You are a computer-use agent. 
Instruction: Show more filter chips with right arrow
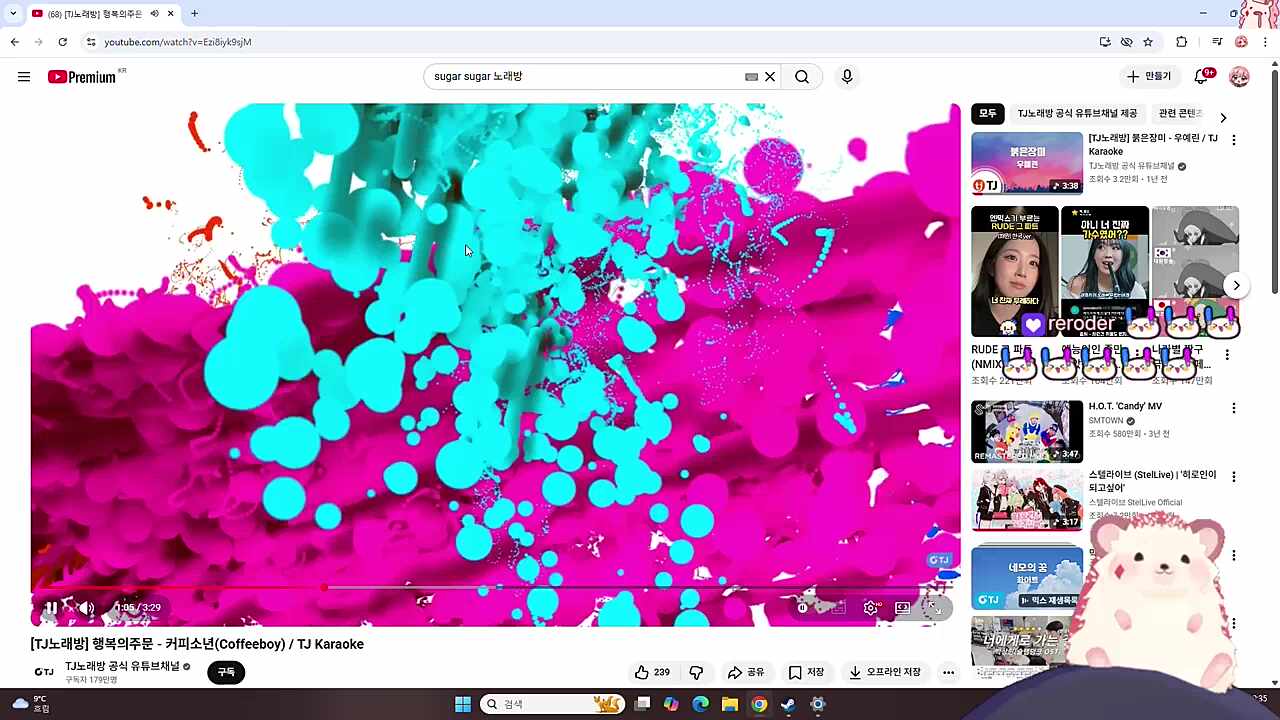[1223, 117]
